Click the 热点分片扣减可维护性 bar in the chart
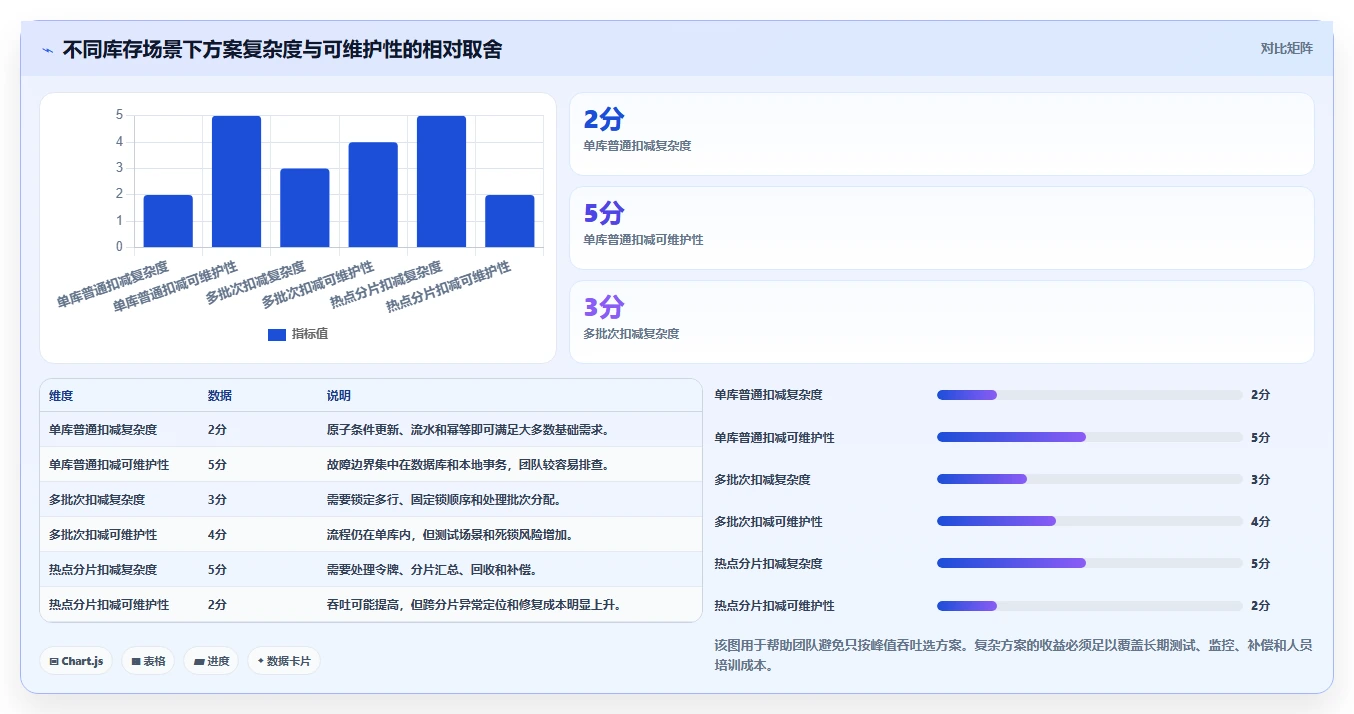Image resolution: width=1354 pixels, height=714 pixels. point(510,221)
